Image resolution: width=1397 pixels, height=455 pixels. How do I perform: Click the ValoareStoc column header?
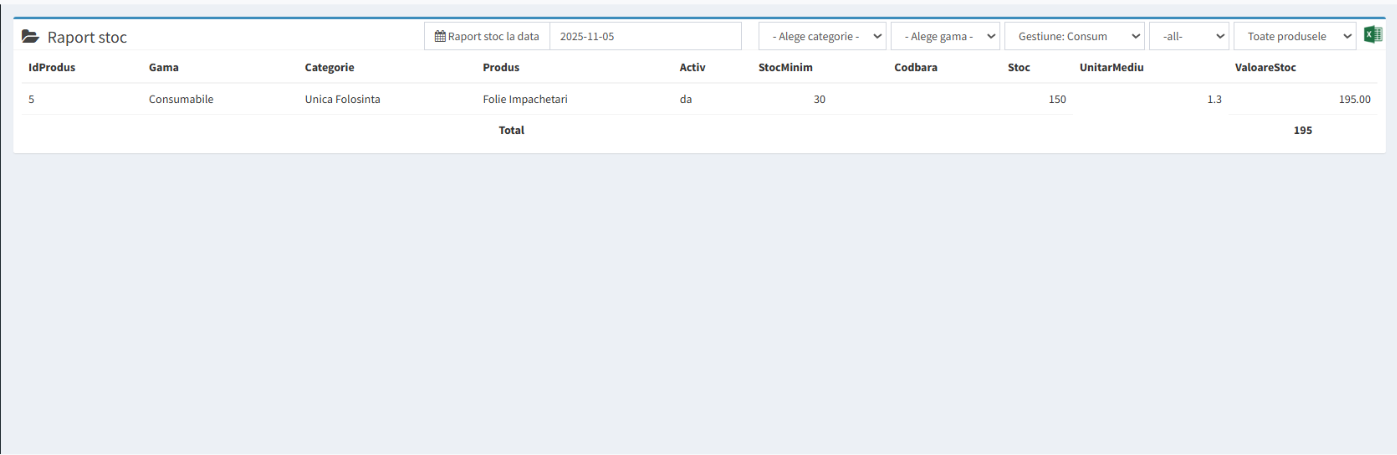1265,68
